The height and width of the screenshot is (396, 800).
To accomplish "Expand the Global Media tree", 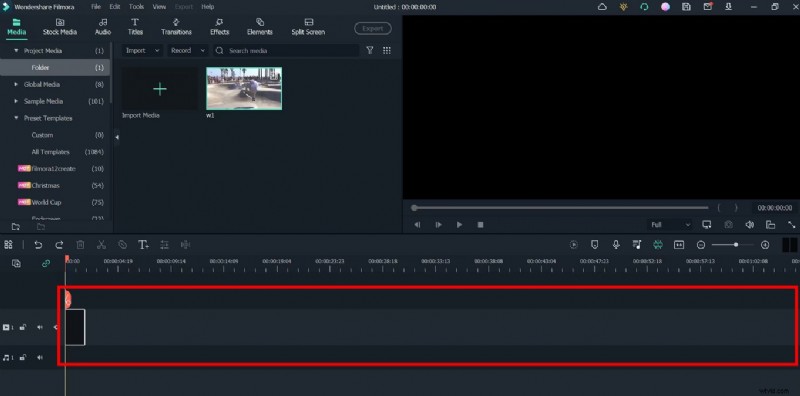I will point(16,84).
